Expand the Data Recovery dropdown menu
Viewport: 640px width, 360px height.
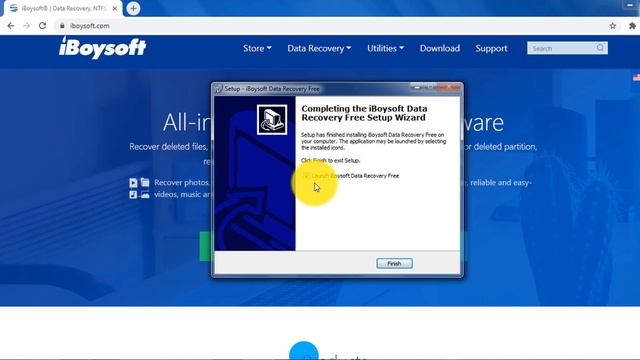319,48
